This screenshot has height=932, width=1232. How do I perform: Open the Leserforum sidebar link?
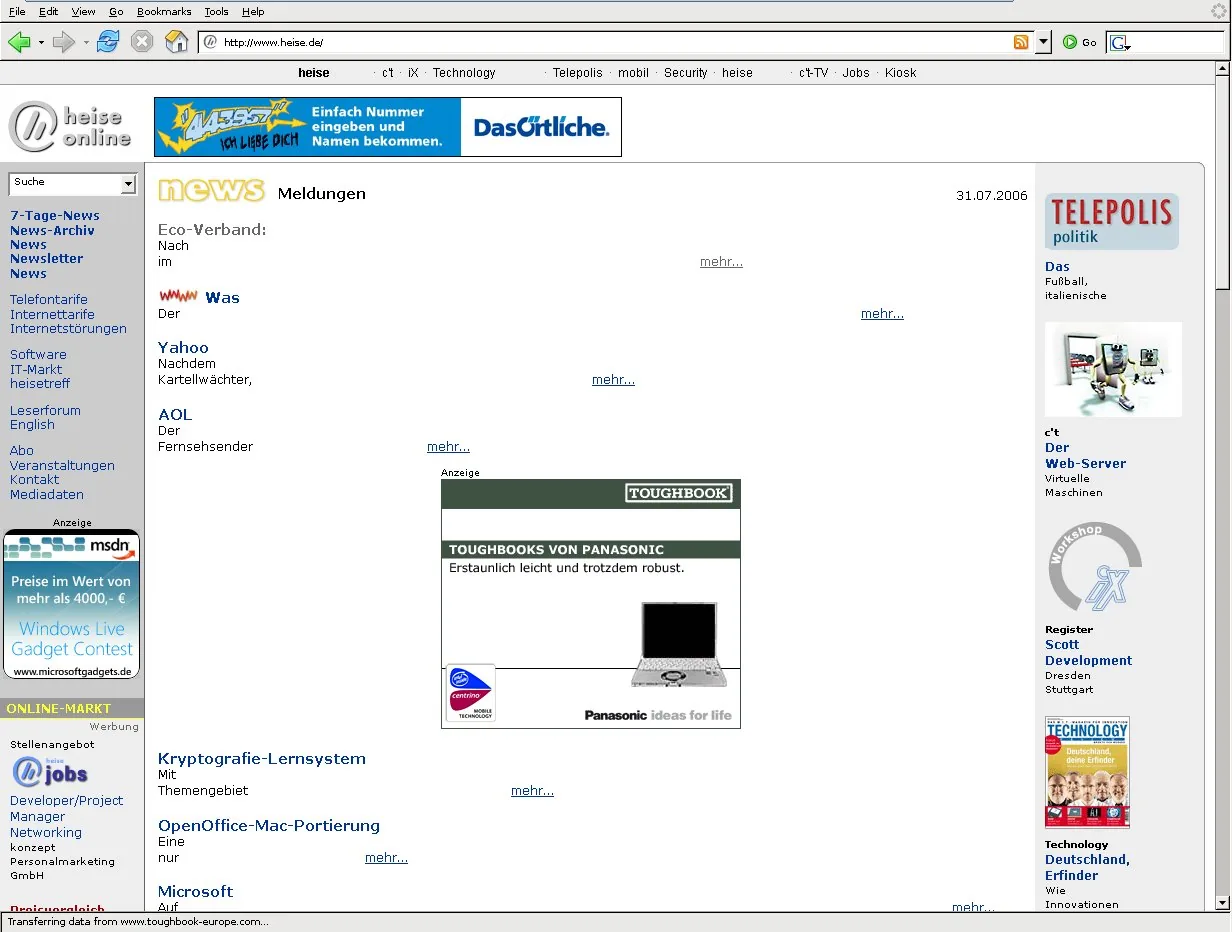pyautogui.click(x=45, y=411)
